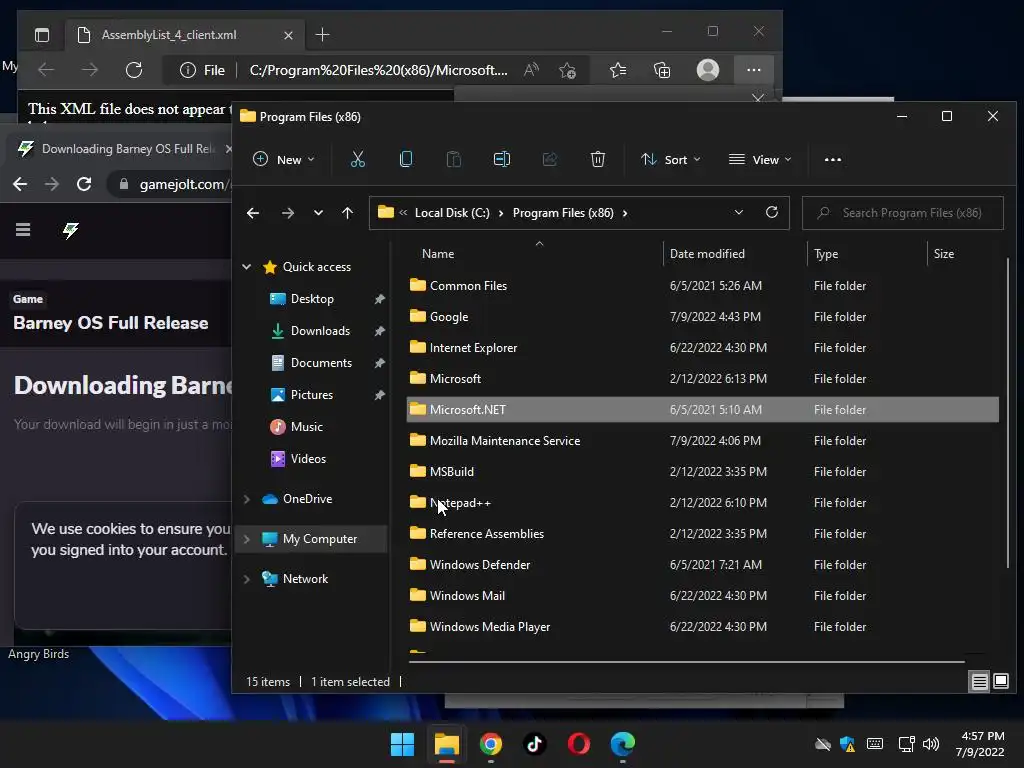Select Downloads in Quick access

pos(320,331)
